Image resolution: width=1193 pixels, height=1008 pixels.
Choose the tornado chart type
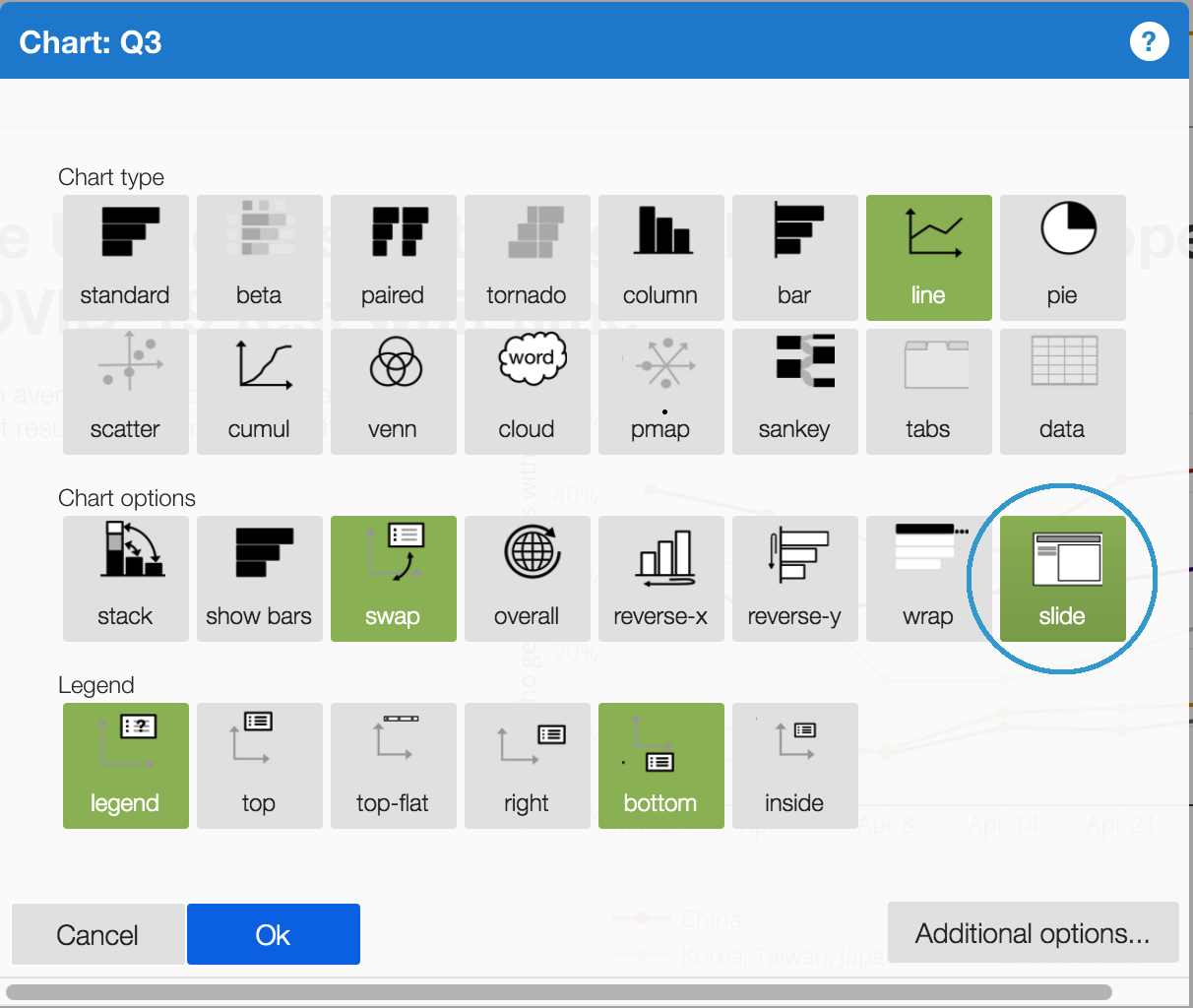click(x=527, y=257)
